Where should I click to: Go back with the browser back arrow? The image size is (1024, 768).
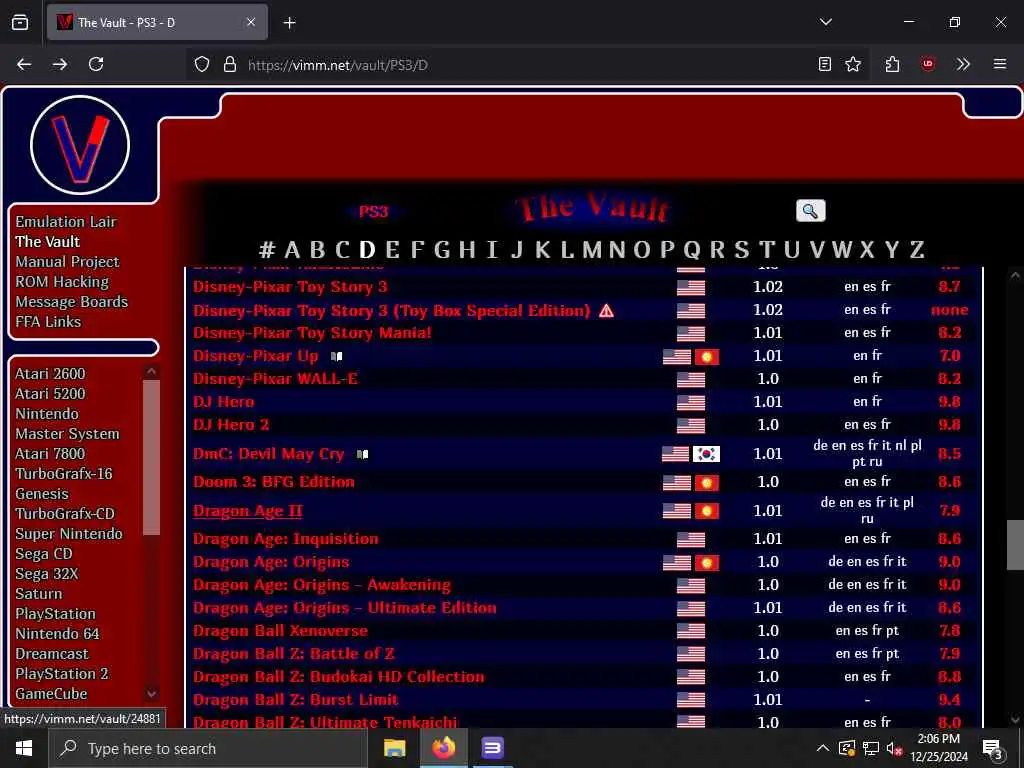click(x=24, y=64)
